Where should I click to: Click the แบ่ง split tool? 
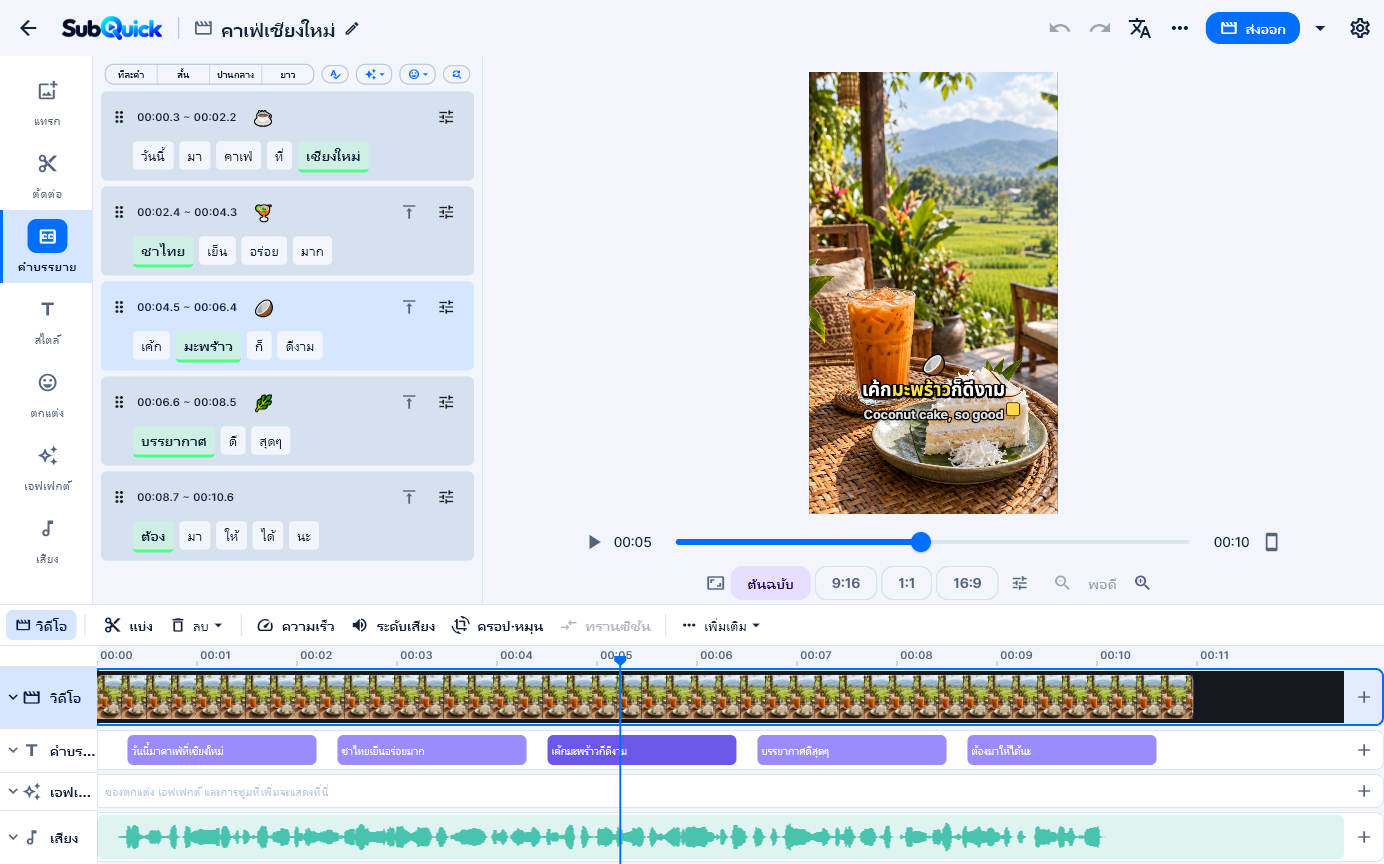[128, 626]
